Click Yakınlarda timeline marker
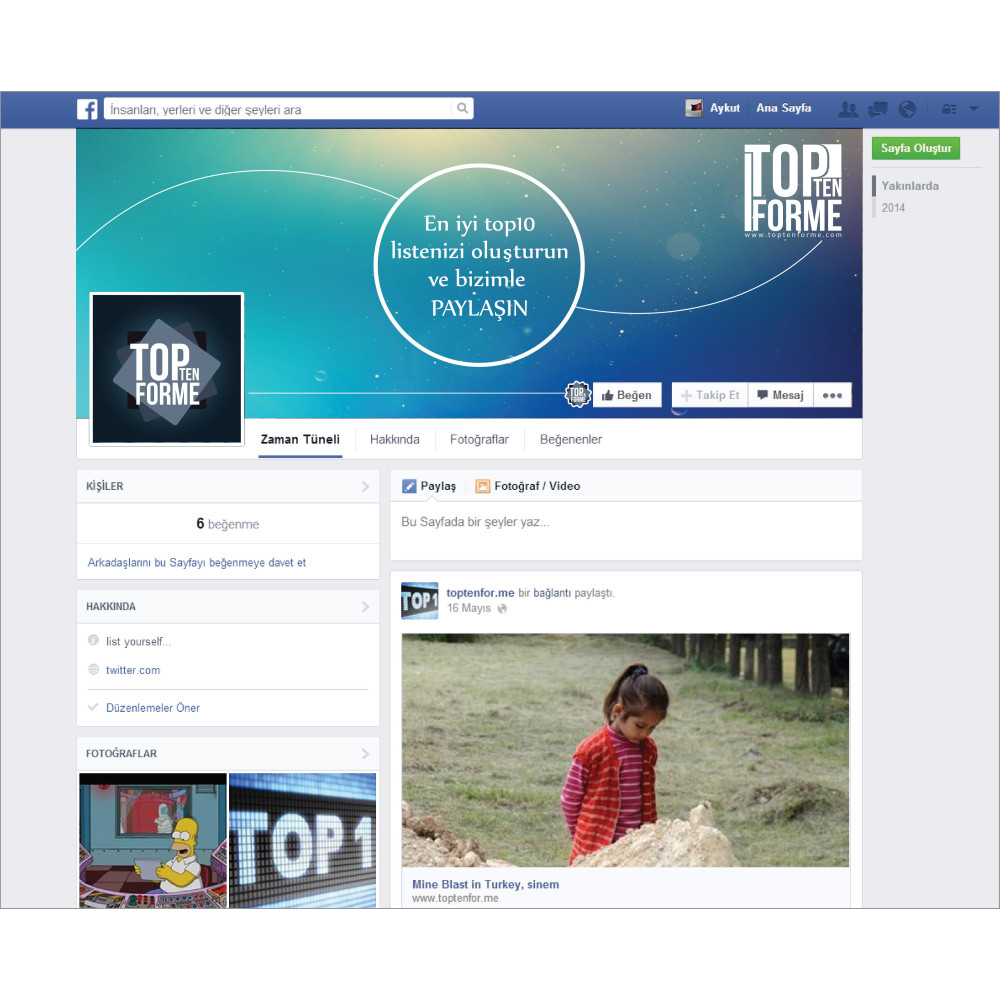 click(x=910, y=186)
